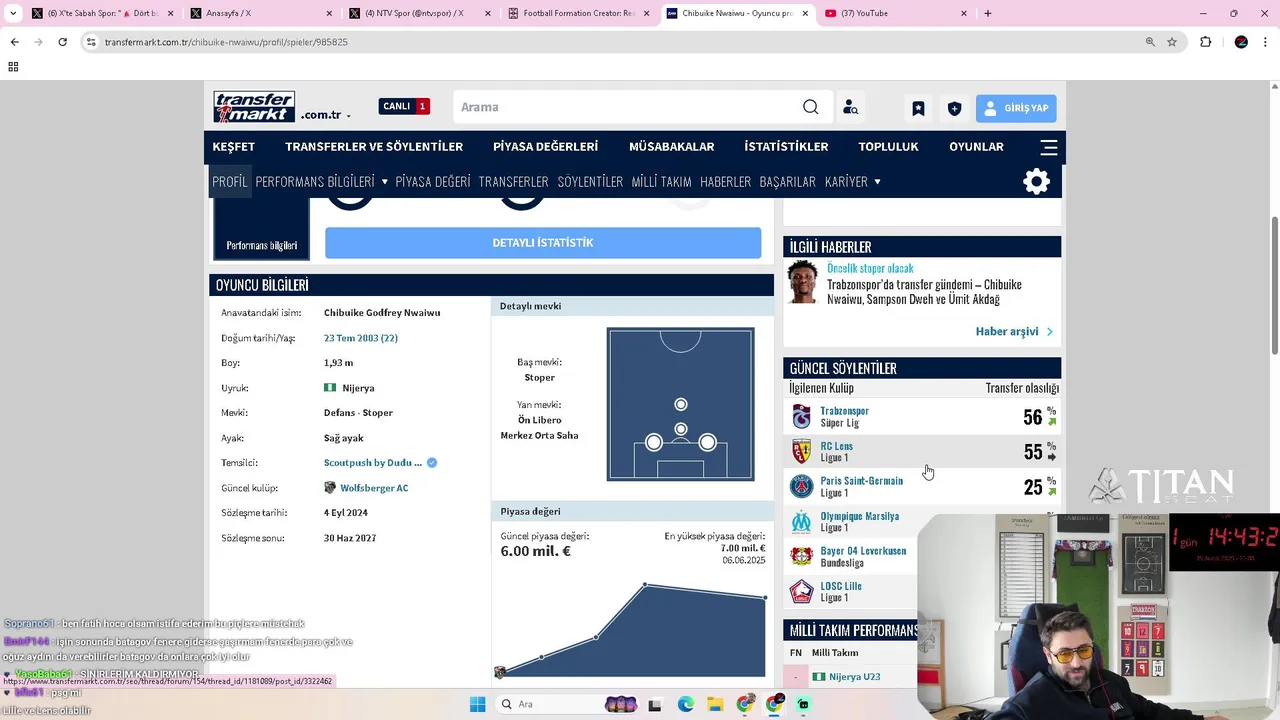
Task: Click the RC Lens club crest
Action: 801,452
